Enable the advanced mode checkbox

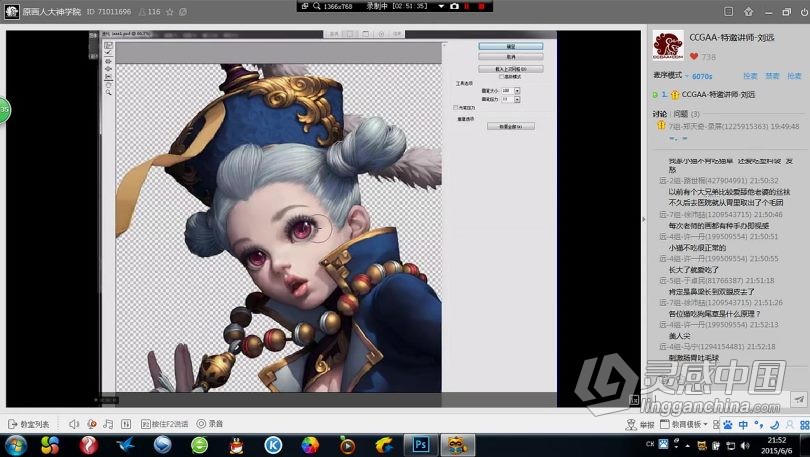(x=501, y=76)
